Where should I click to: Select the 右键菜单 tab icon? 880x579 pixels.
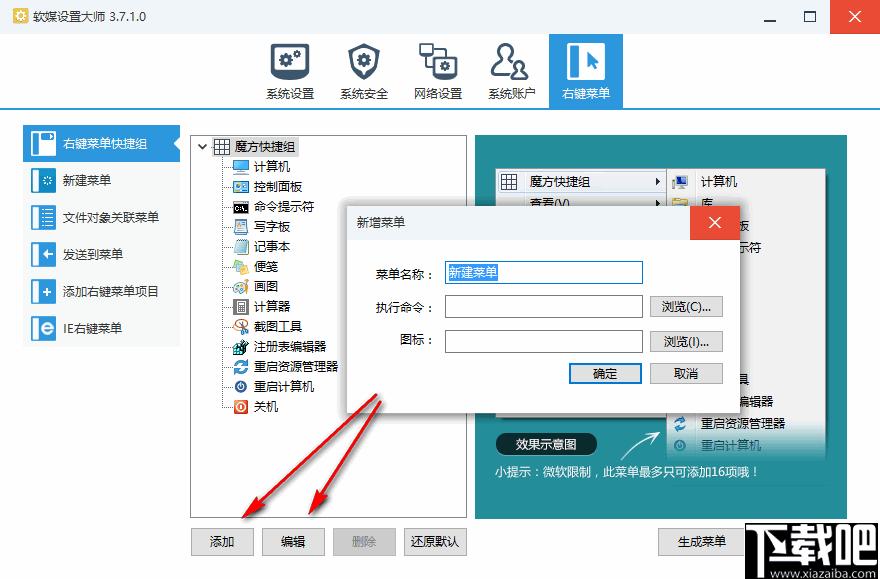click(586, 61)
